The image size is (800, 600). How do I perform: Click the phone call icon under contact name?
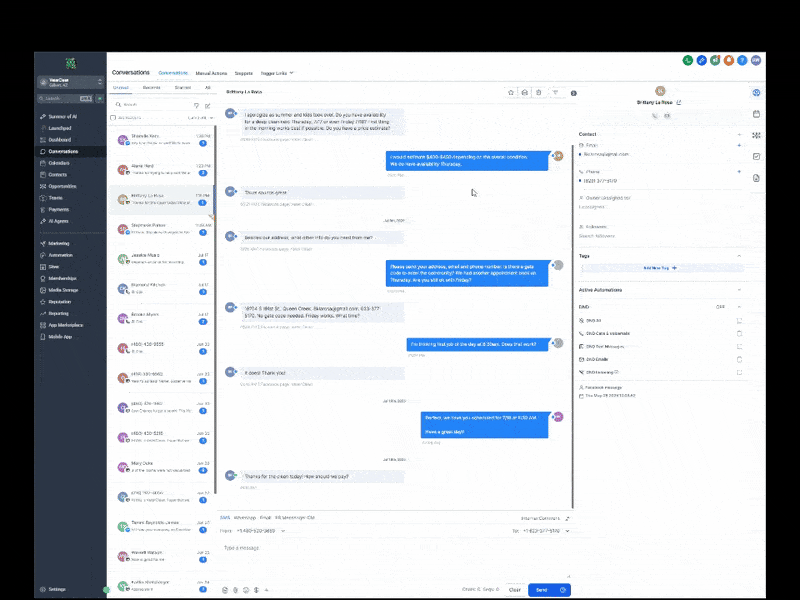click(655, 116)
